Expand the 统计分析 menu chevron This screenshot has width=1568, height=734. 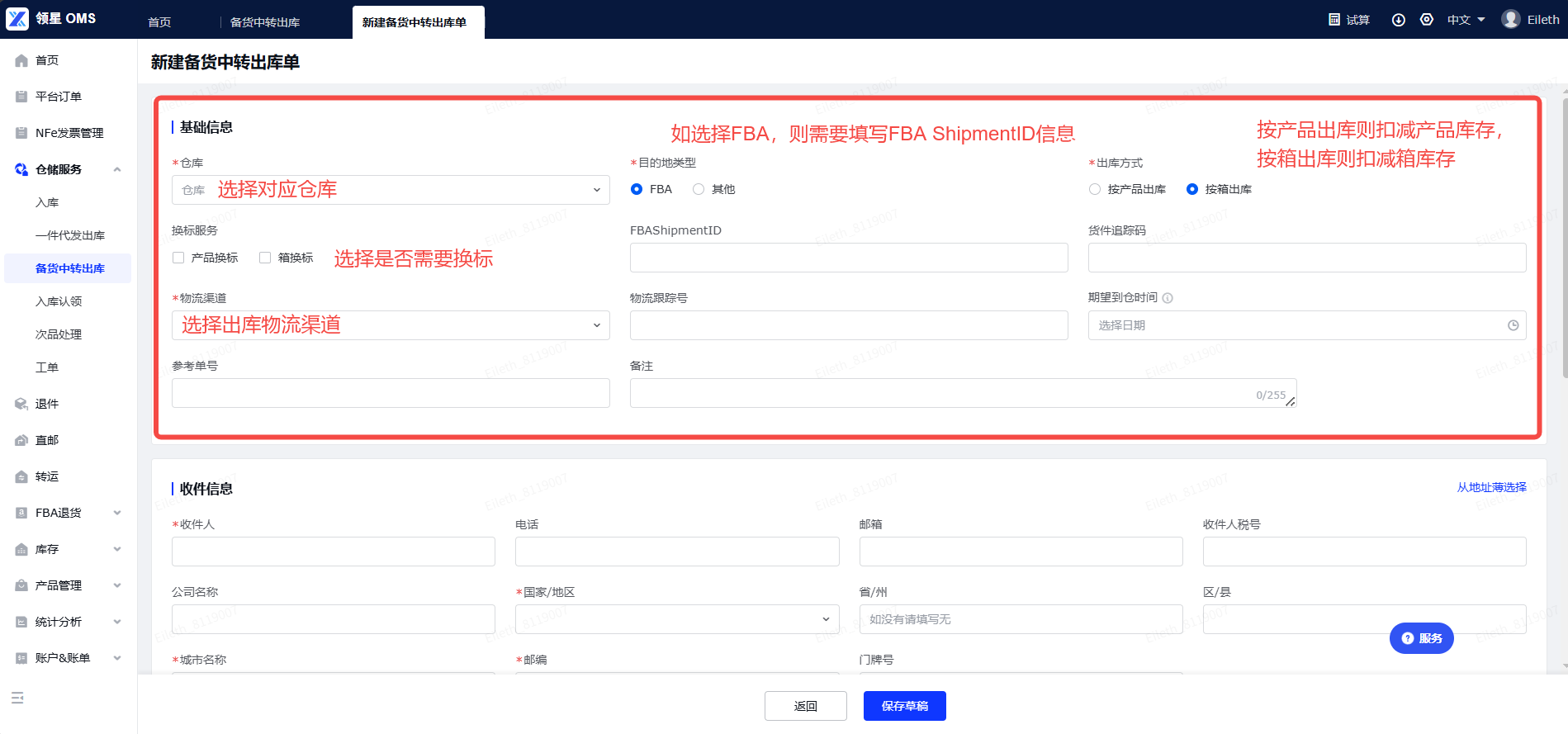(117, 622)
